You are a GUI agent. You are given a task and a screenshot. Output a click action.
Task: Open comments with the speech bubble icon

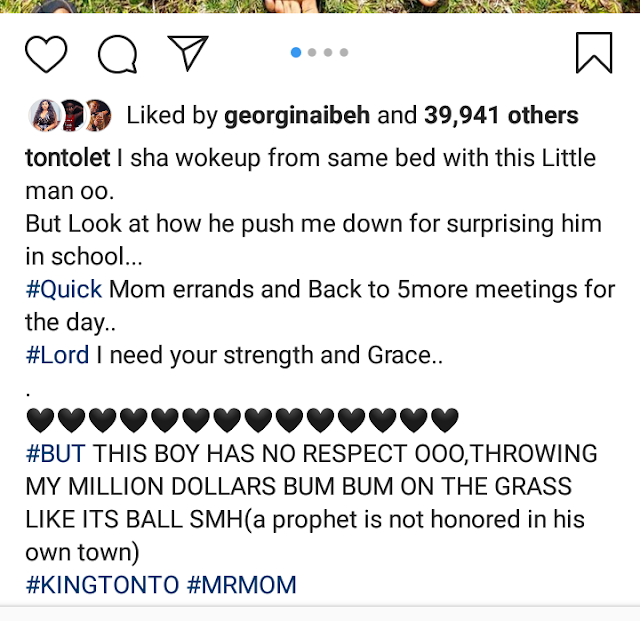coord(117,54)
